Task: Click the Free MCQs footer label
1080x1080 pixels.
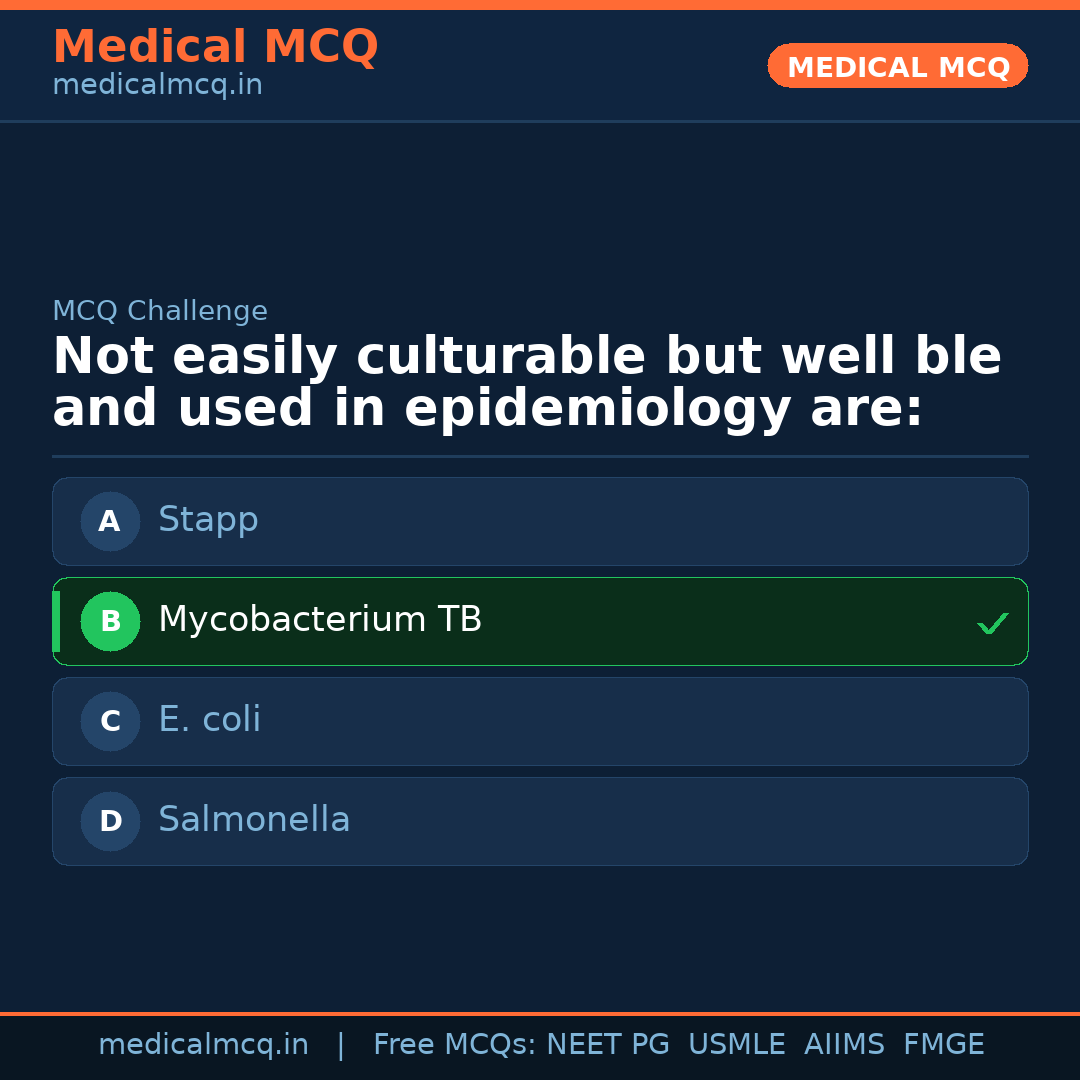Action: pos(454,1045)
